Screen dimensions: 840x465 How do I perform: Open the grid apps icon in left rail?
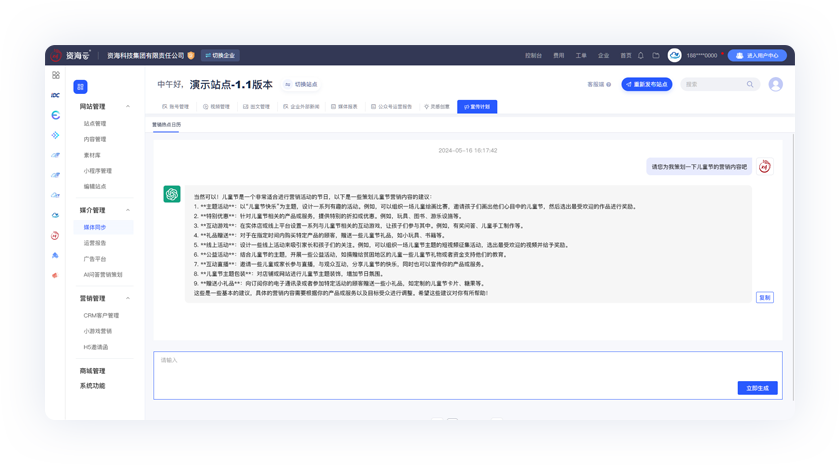[56, 75]
